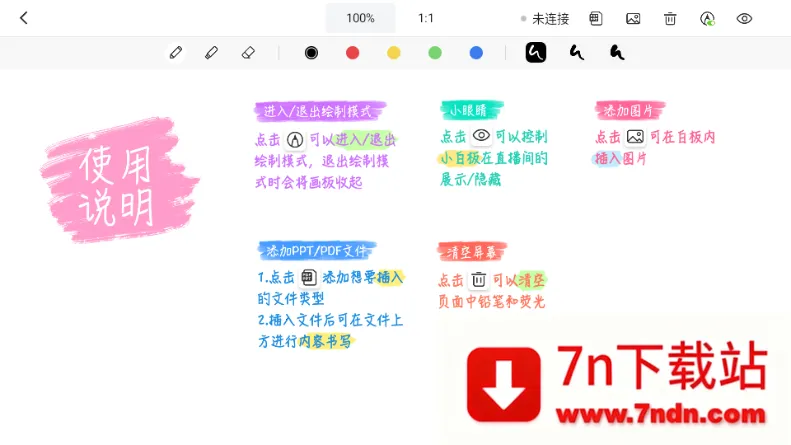Select the highlighter pen tool
The image size is (791, 445).
(x=211, y=52)
